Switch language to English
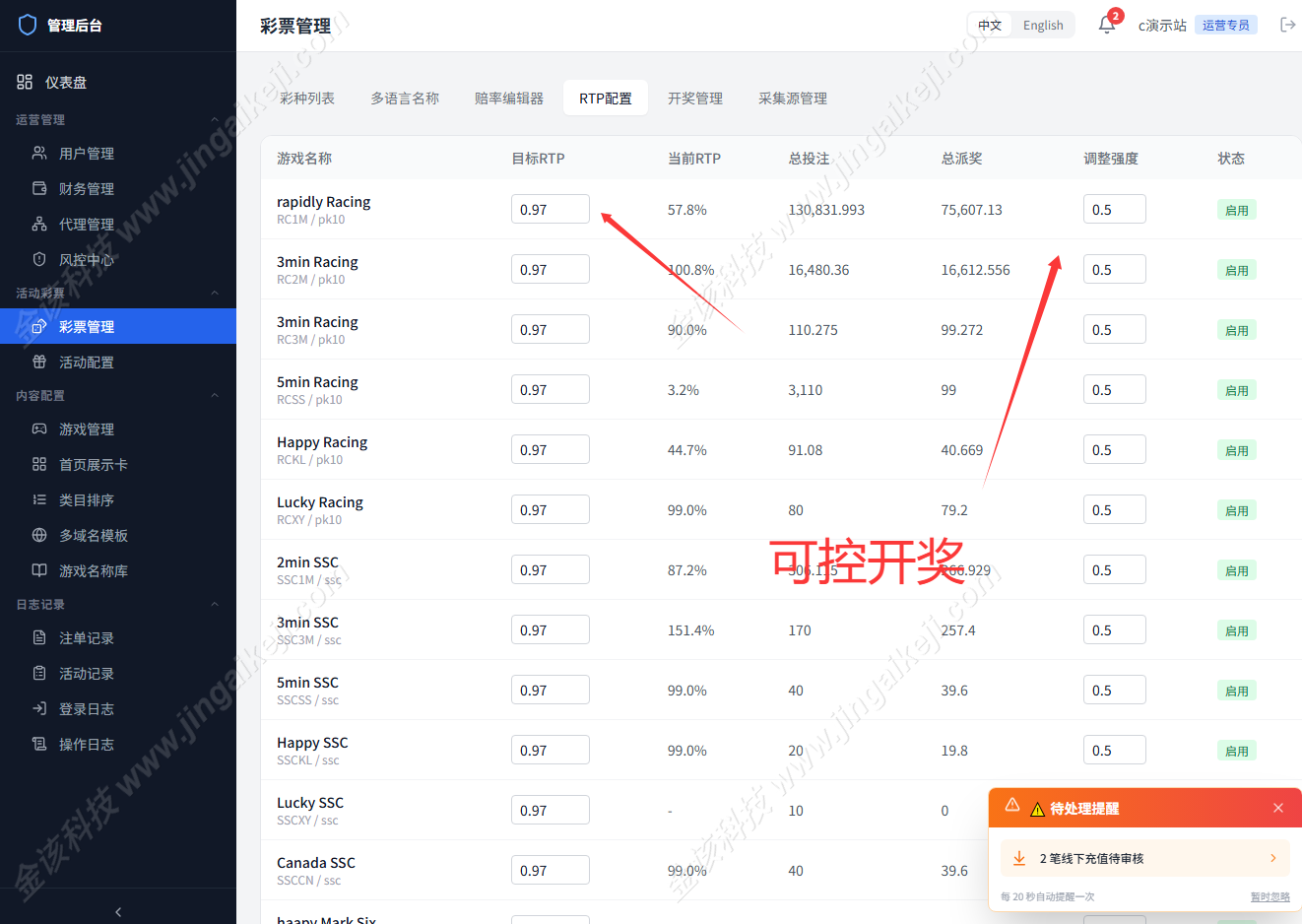Viewport: 1302px width, 924px height. (1043, 26)
